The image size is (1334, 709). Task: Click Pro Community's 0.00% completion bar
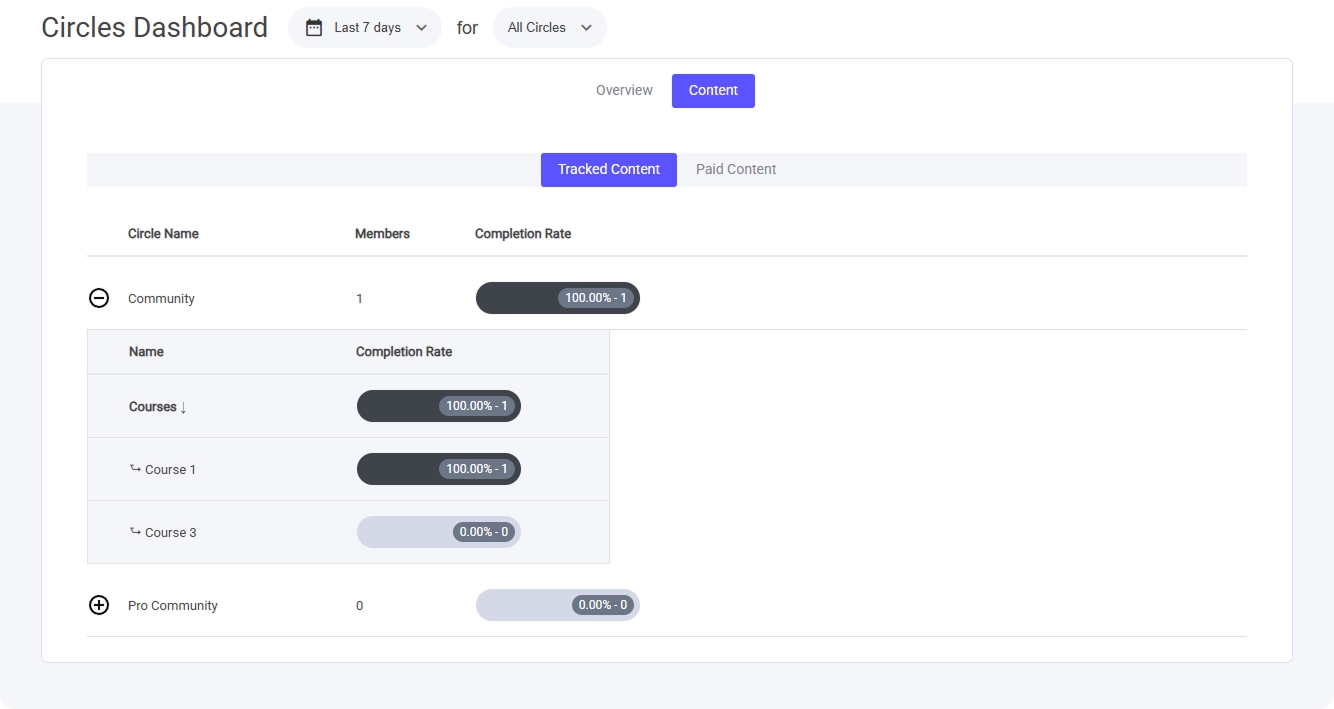coord(557,605)
